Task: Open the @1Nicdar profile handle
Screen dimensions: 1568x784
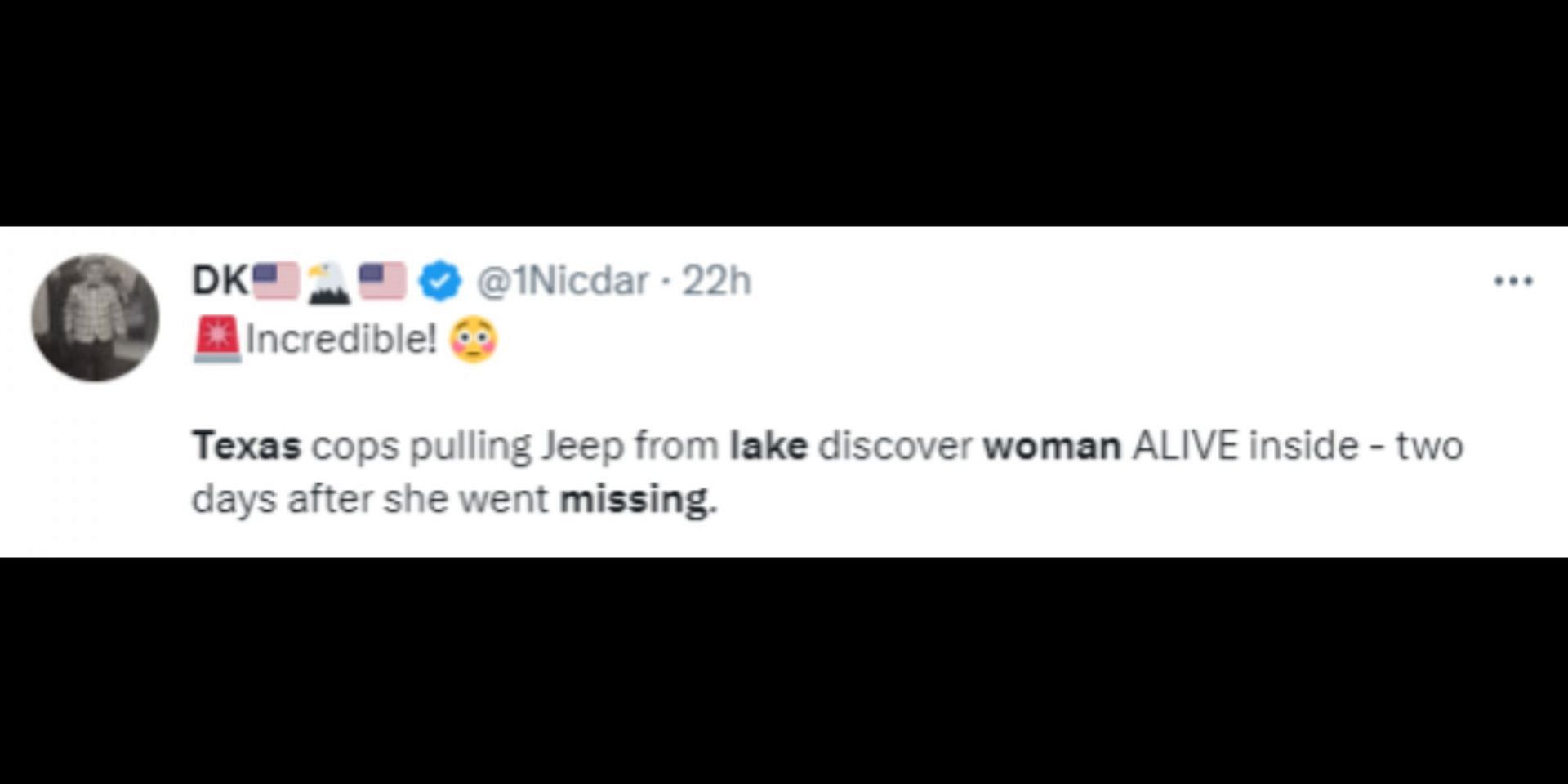Action: [563, 281]
